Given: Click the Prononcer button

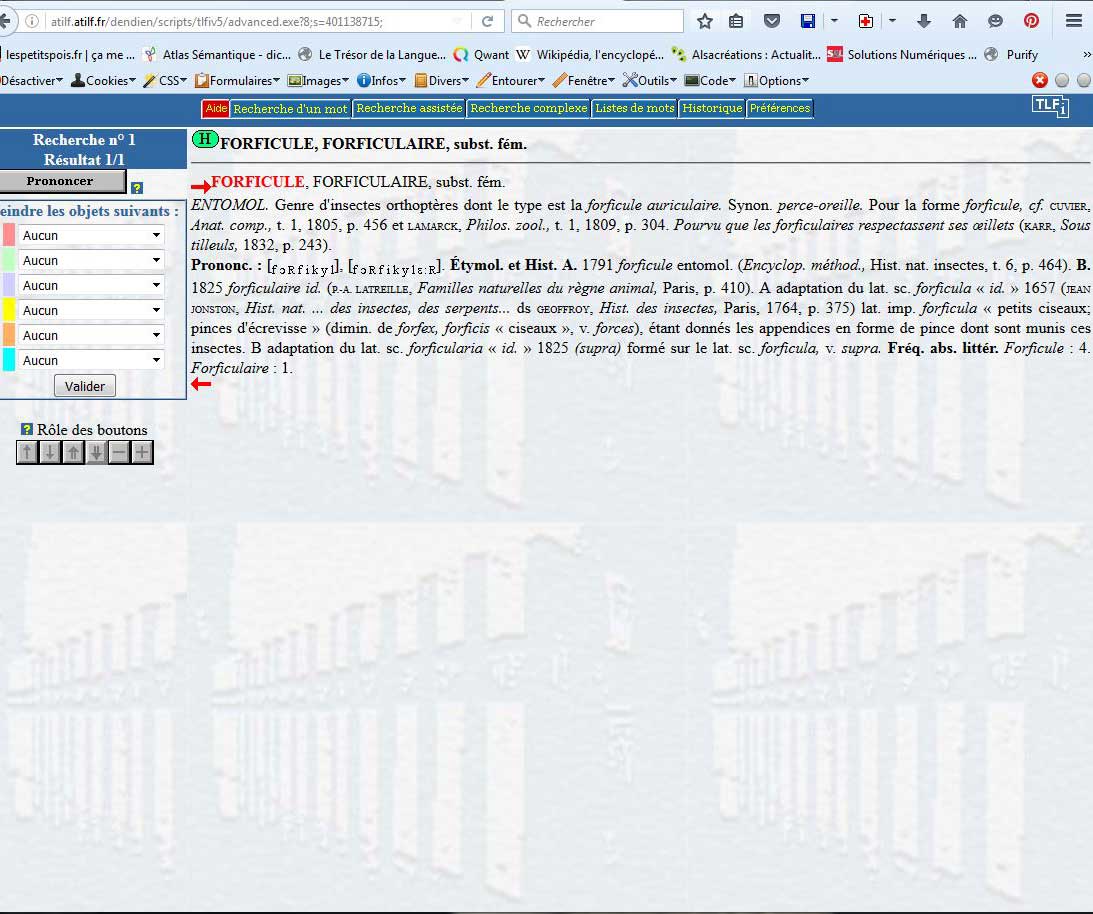Looking at the screenshot, I should (61, 181).
